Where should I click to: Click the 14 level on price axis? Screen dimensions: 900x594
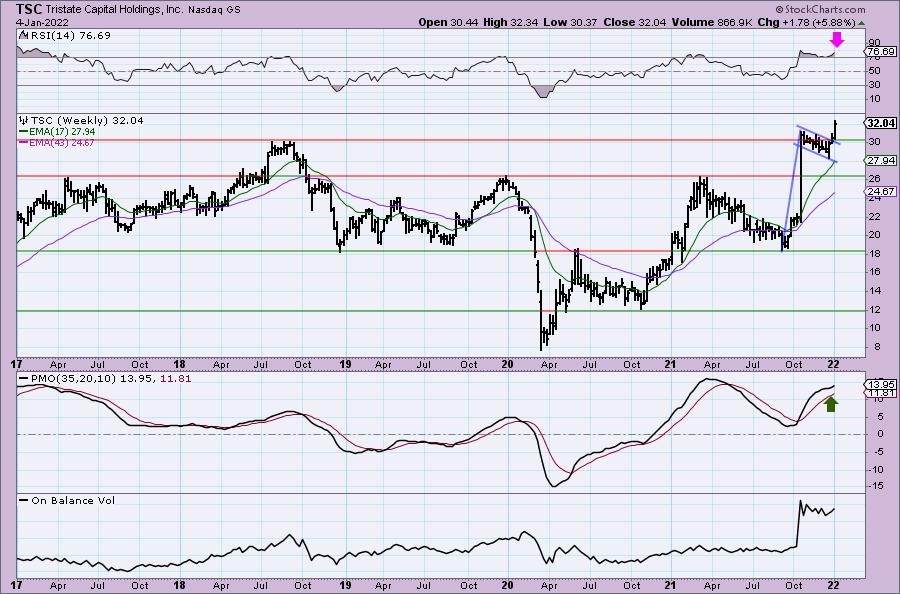click(x=875, y=290)
